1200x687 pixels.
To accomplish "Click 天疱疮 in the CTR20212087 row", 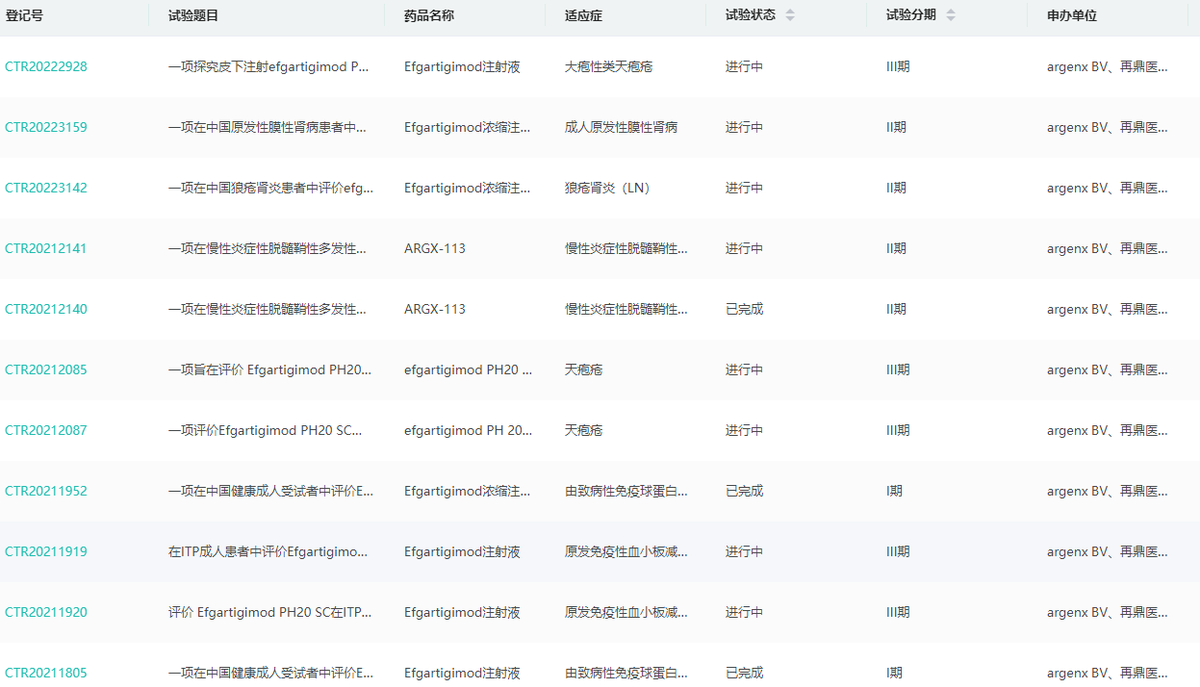I will pyautogui.click(x=584, y=430).
